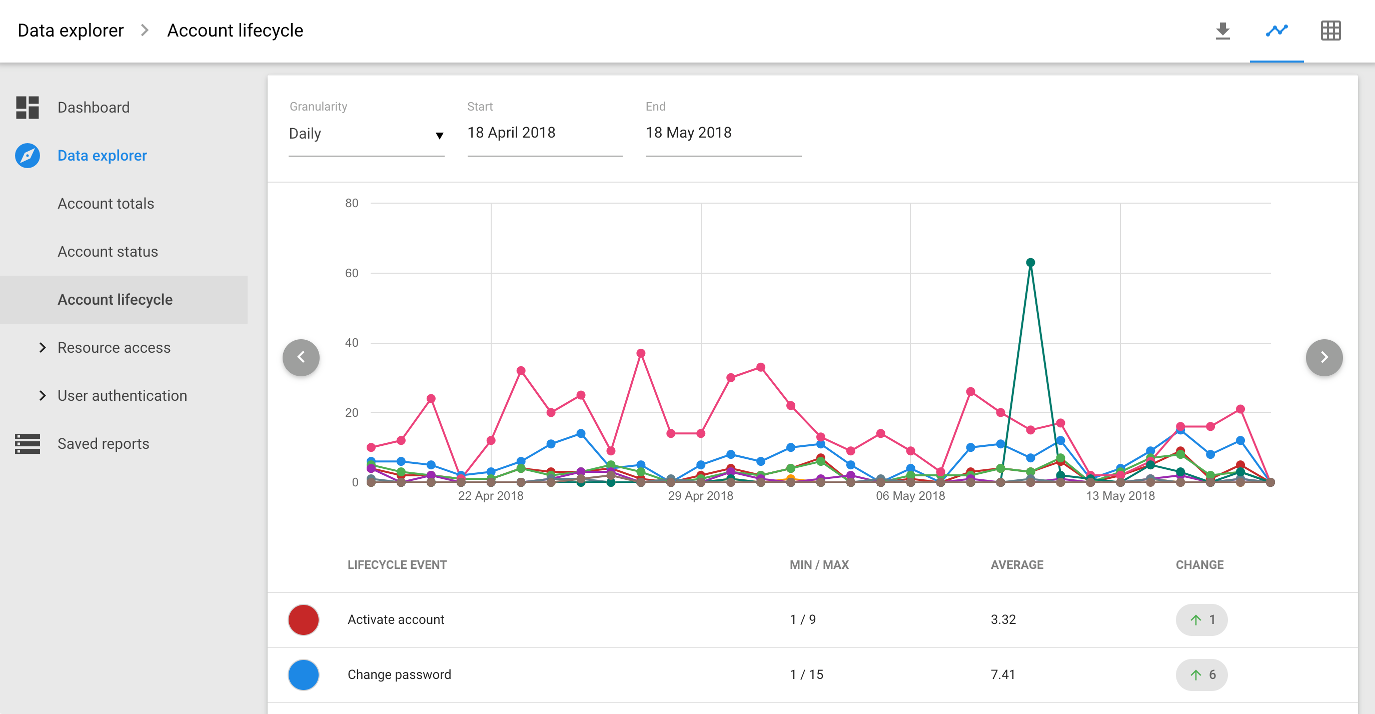Open the Data explorer breadcrumb link
The width and height of the screenshot is (1375, 714).
click(70, 30)
